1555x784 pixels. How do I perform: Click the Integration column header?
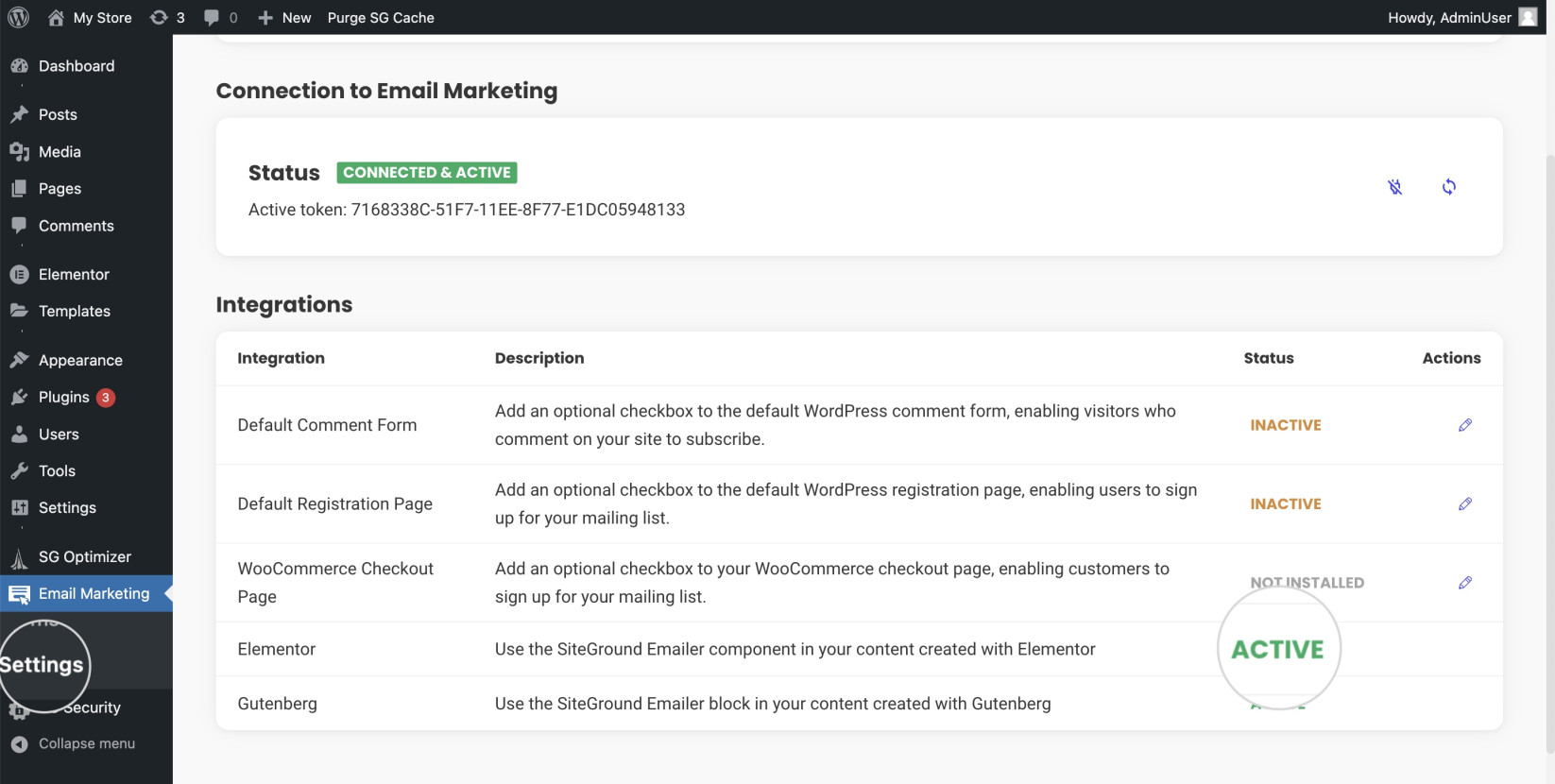pyautogui.click(x=281, y=358)
